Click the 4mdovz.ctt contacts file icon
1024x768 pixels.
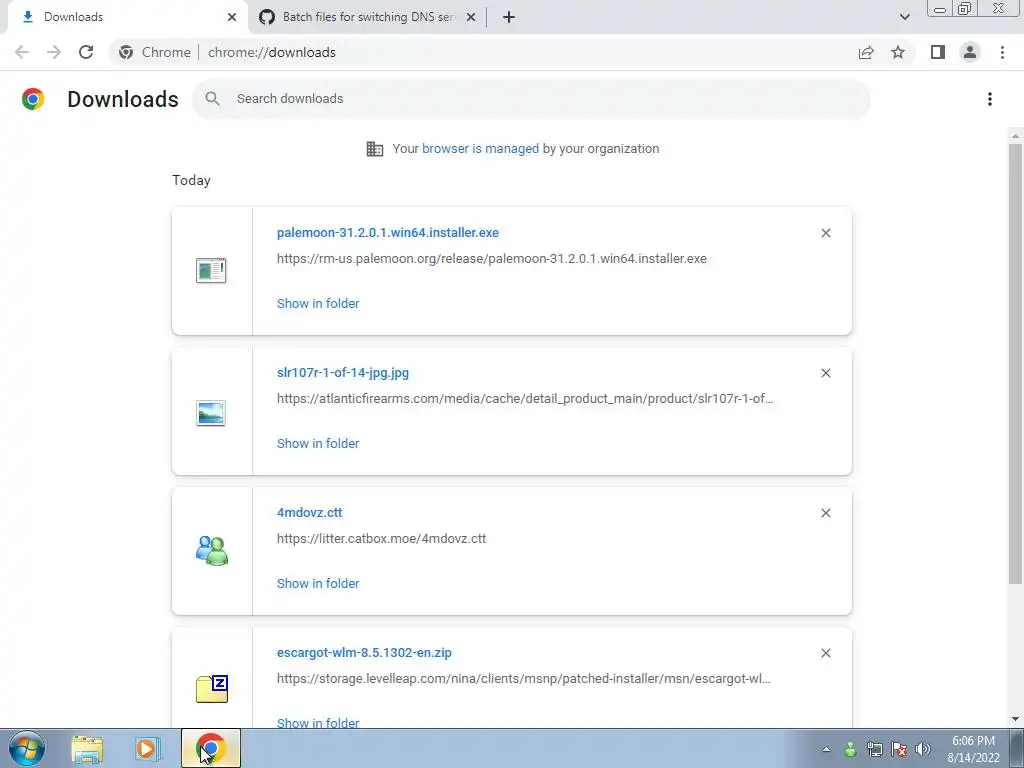[212, 551]
